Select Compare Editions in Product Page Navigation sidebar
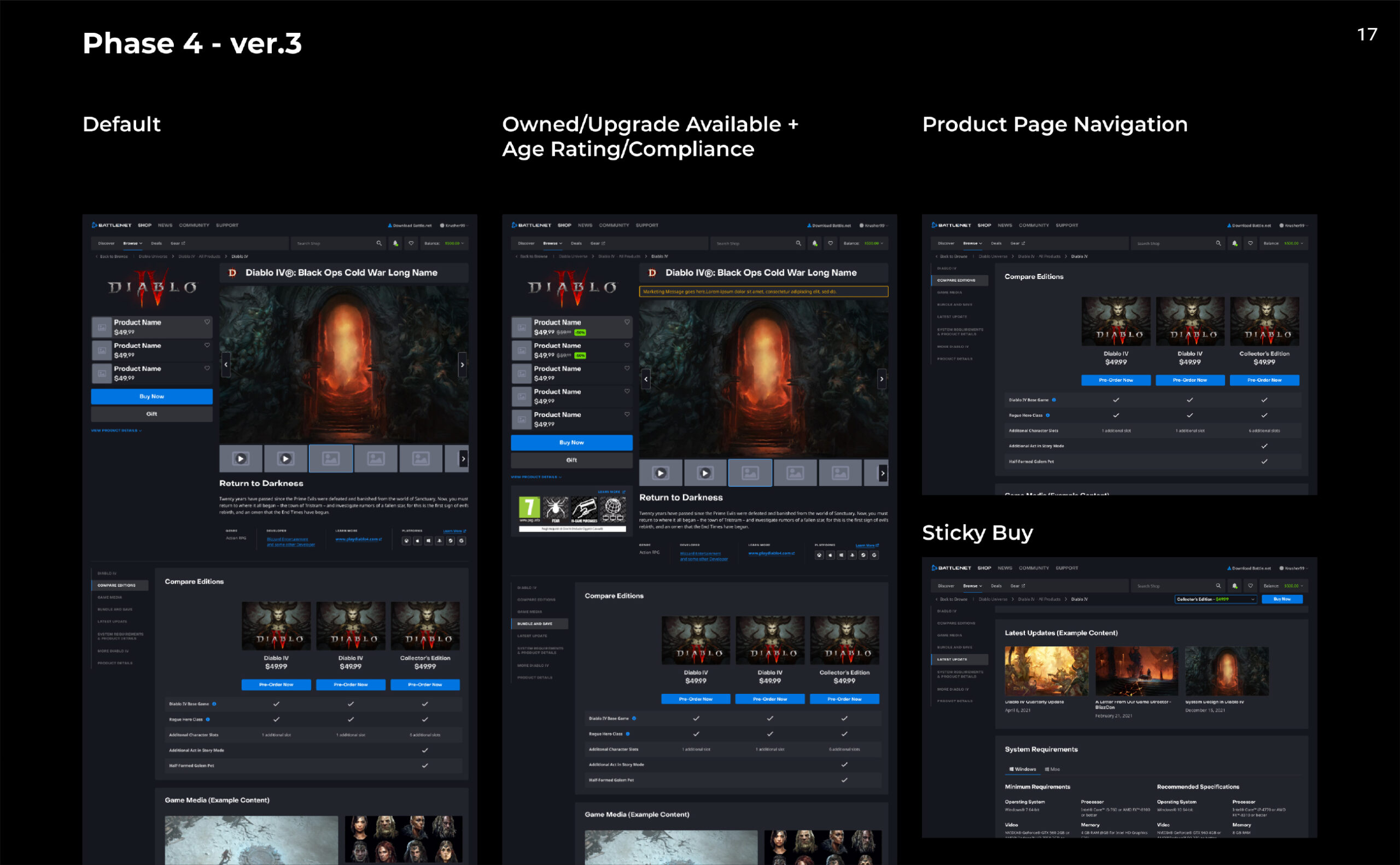Screen dimensions: 1400x865 tap(959, 280)
